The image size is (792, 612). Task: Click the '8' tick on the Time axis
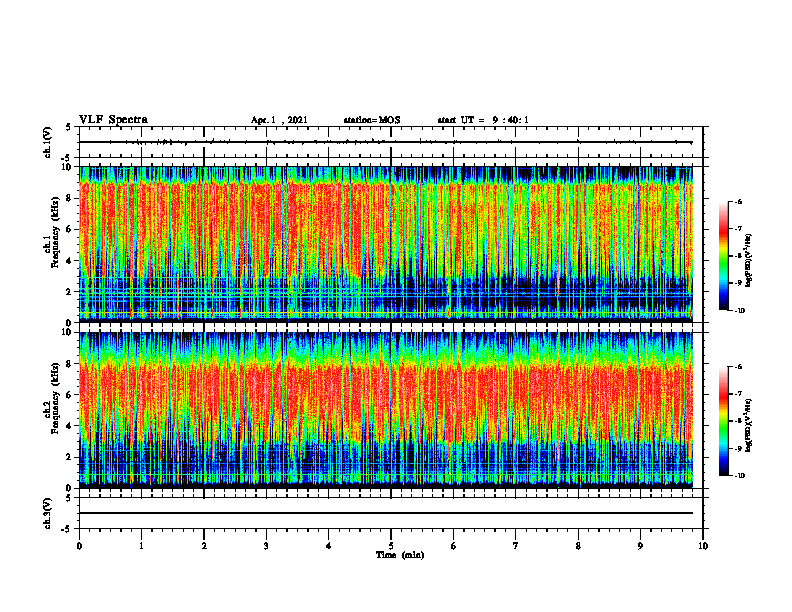click(x=578, y=546)
